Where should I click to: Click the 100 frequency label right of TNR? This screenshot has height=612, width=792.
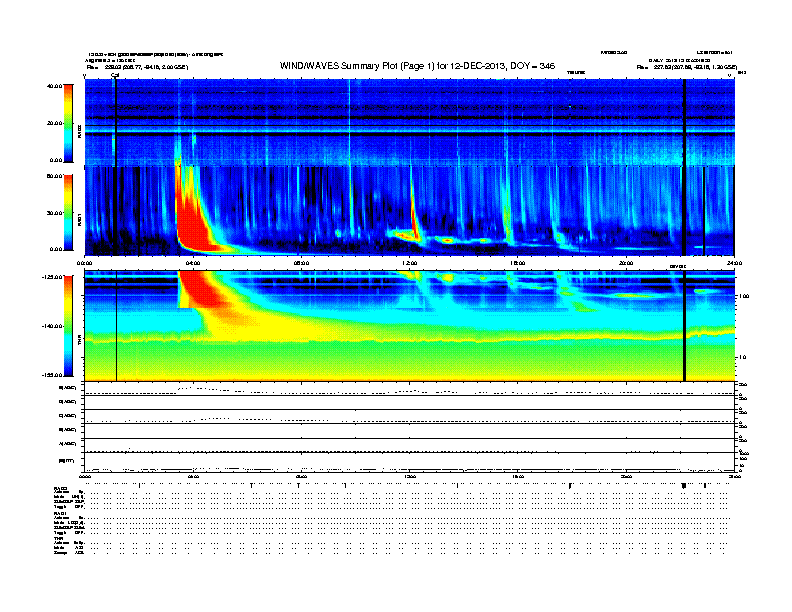click(x=744, y=296)
